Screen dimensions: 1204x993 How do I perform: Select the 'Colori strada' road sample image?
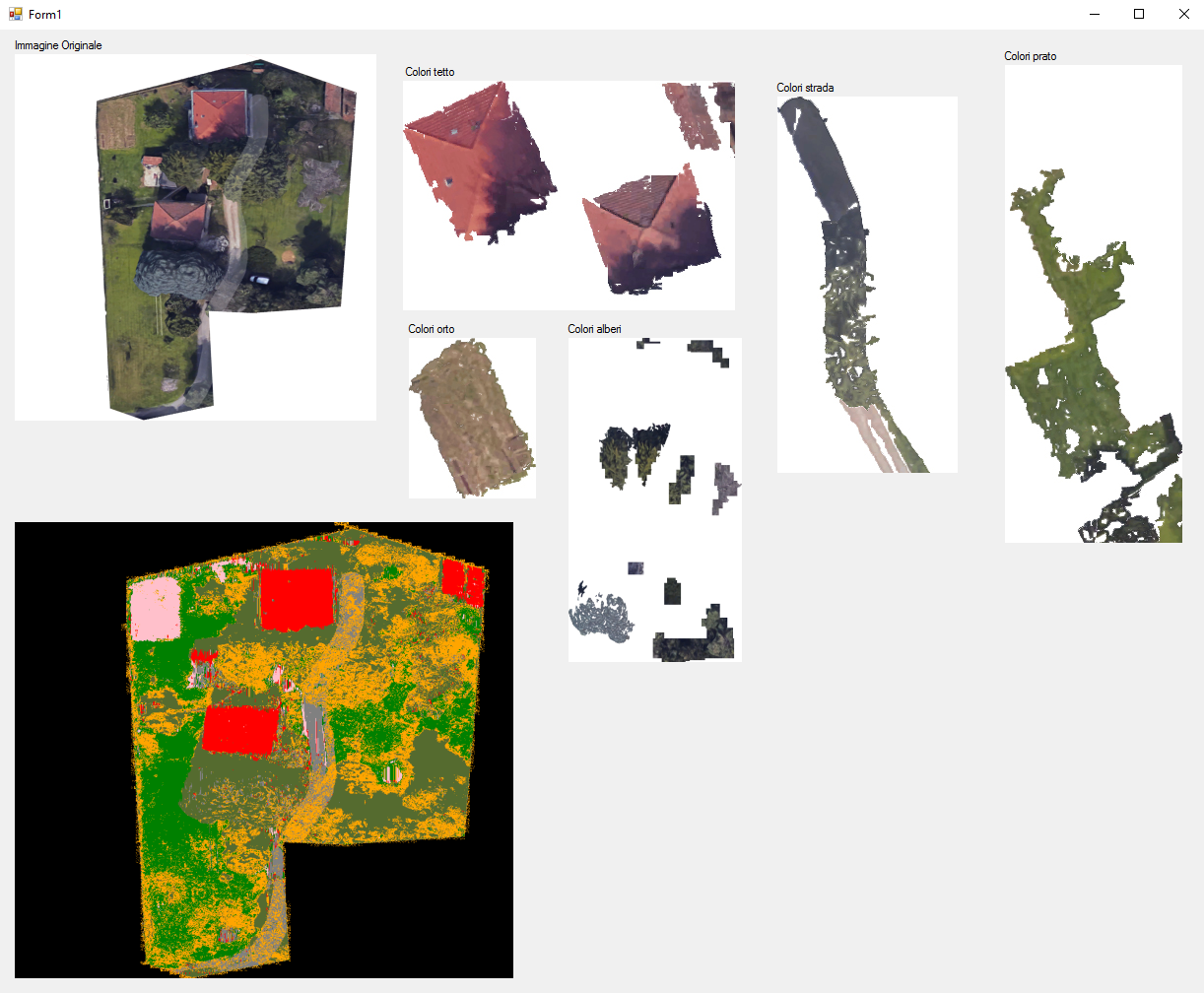(x=867, y=285)
